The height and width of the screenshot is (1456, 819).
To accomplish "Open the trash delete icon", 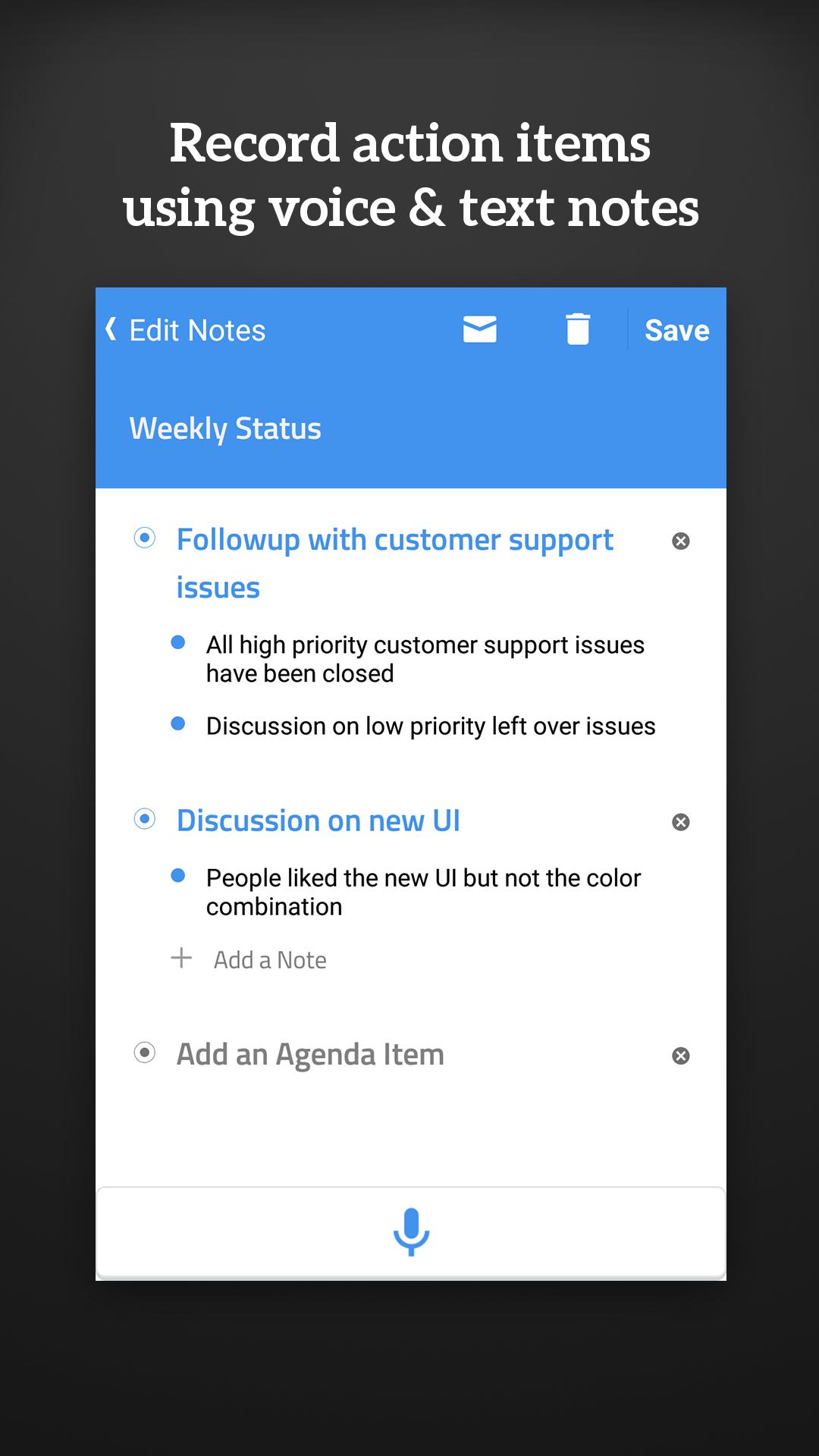I will click(x=576, y=329).
